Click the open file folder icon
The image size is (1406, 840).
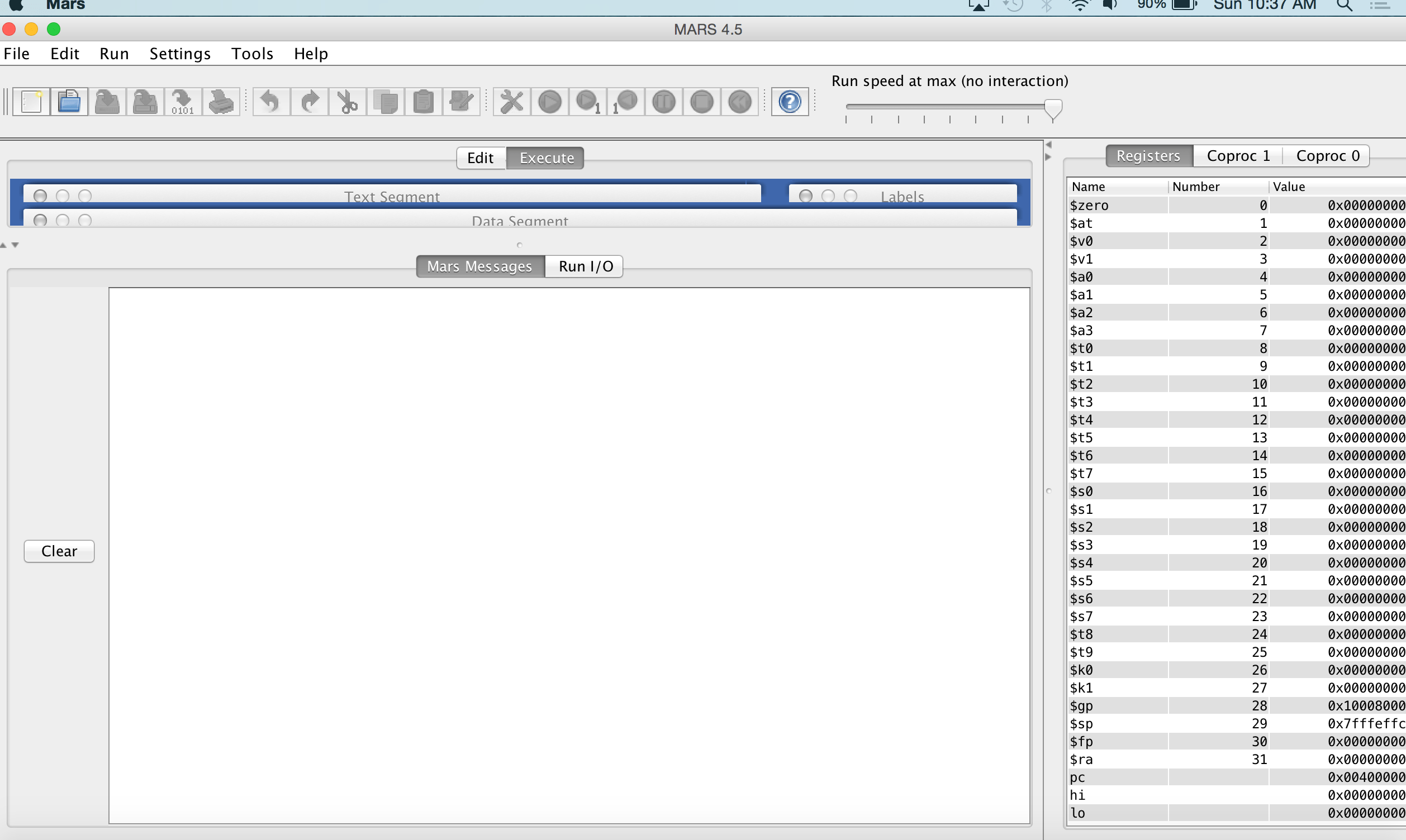pyautogui.click(x=69, y=102)
